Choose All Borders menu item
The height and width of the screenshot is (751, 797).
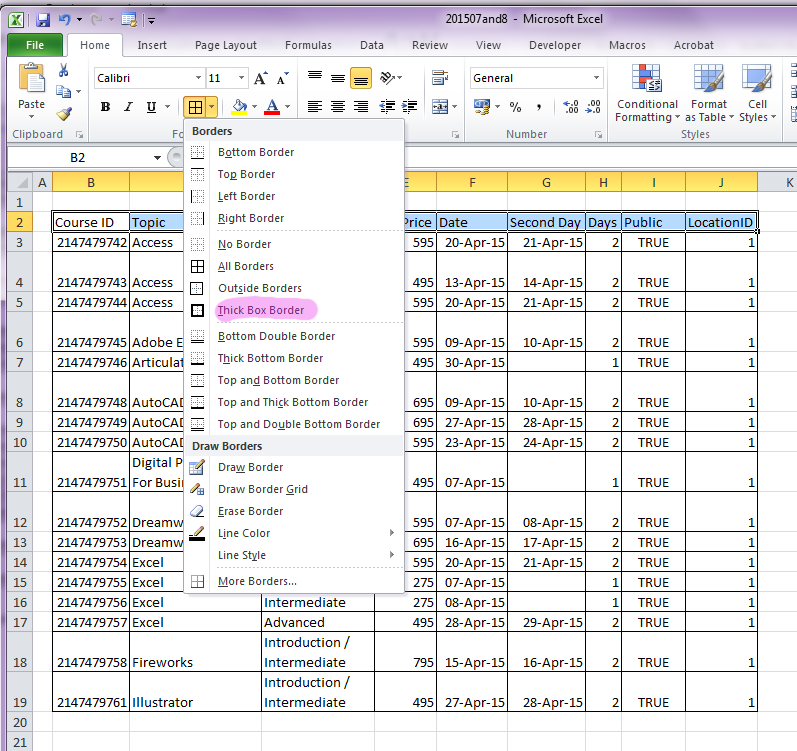[x=293, y=266]
